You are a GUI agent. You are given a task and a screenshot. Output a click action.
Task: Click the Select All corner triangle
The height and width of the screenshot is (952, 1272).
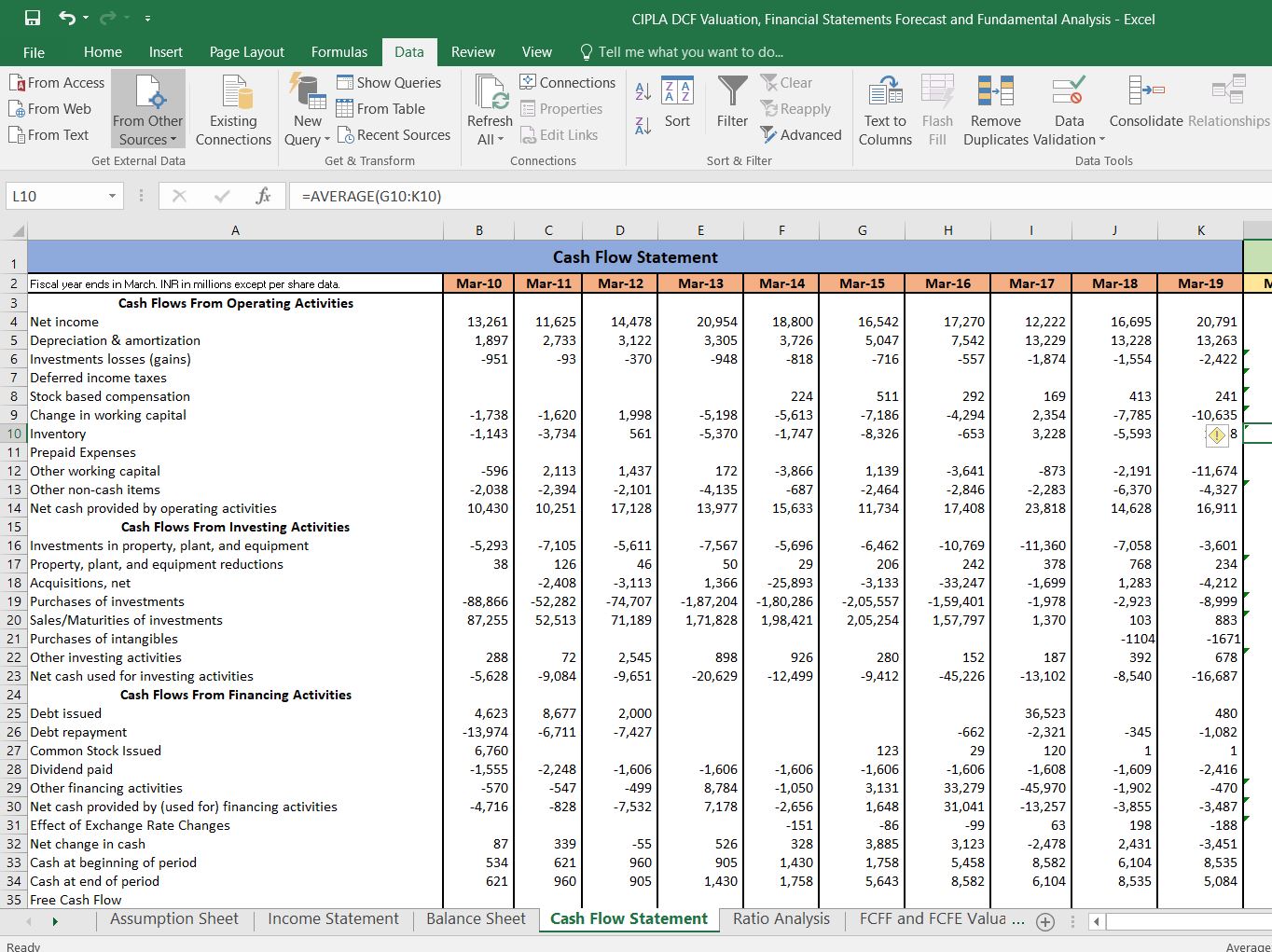coord(18,230)
